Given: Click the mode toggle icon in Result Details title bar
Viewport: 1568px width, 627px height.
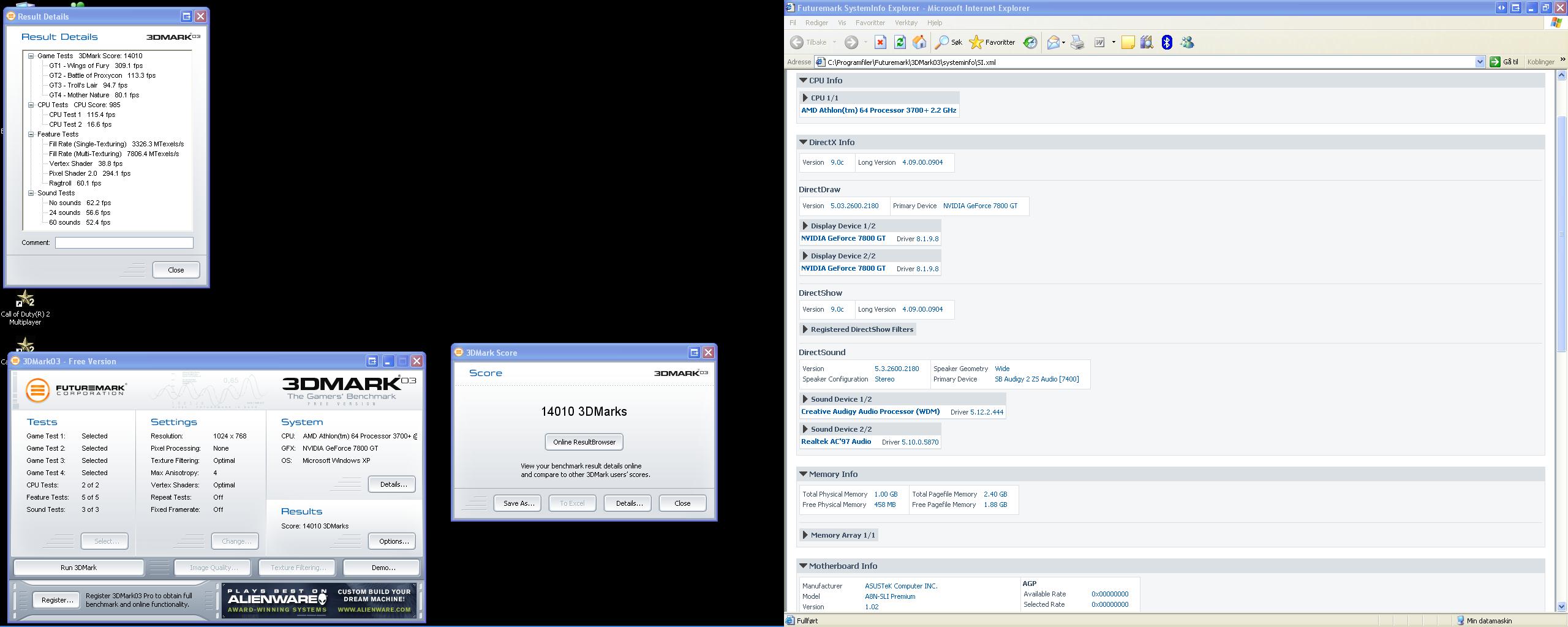Looking at the screenshot, I should 187,17.
